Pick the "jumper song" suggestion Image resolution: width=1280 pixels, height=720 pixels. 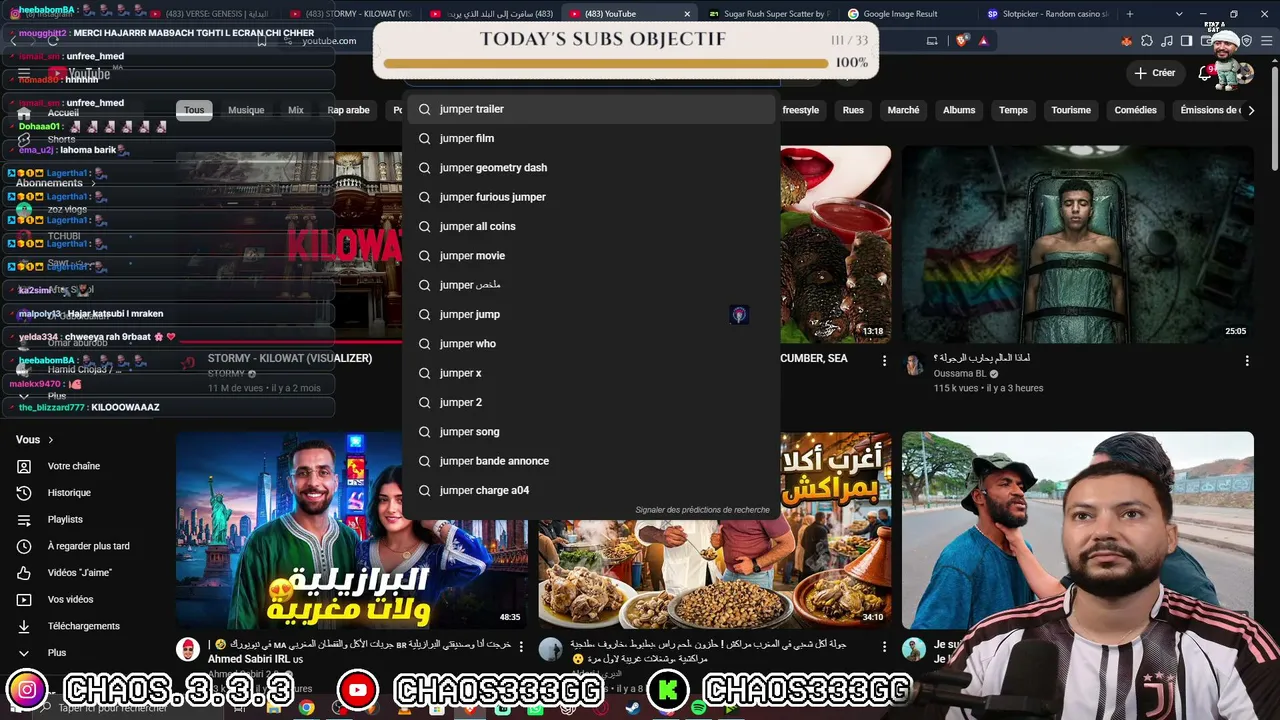pos(590,432)
